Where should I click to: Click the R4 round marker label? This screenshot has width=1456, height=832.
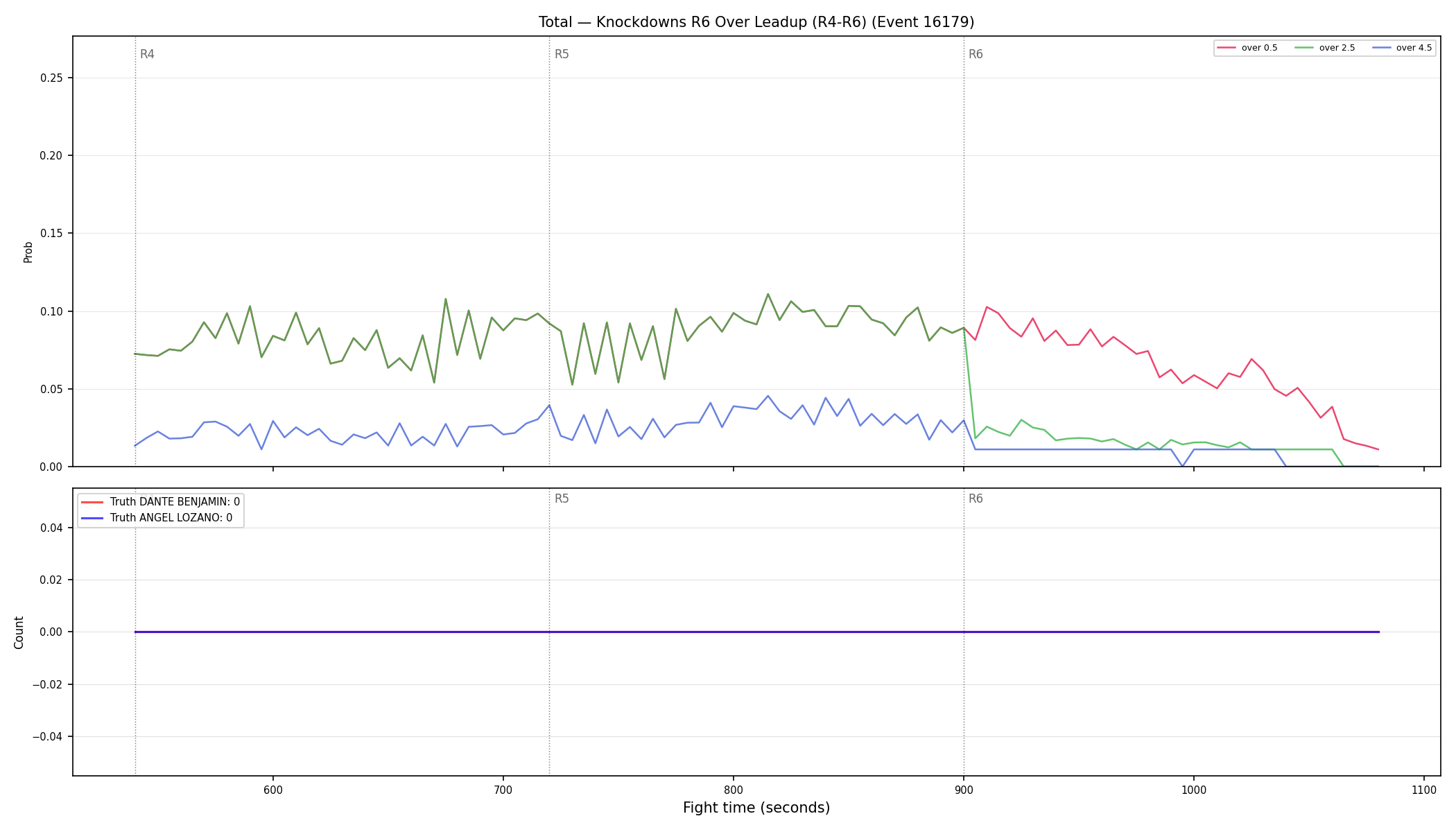pyautogui.click(x=147, y=54)
